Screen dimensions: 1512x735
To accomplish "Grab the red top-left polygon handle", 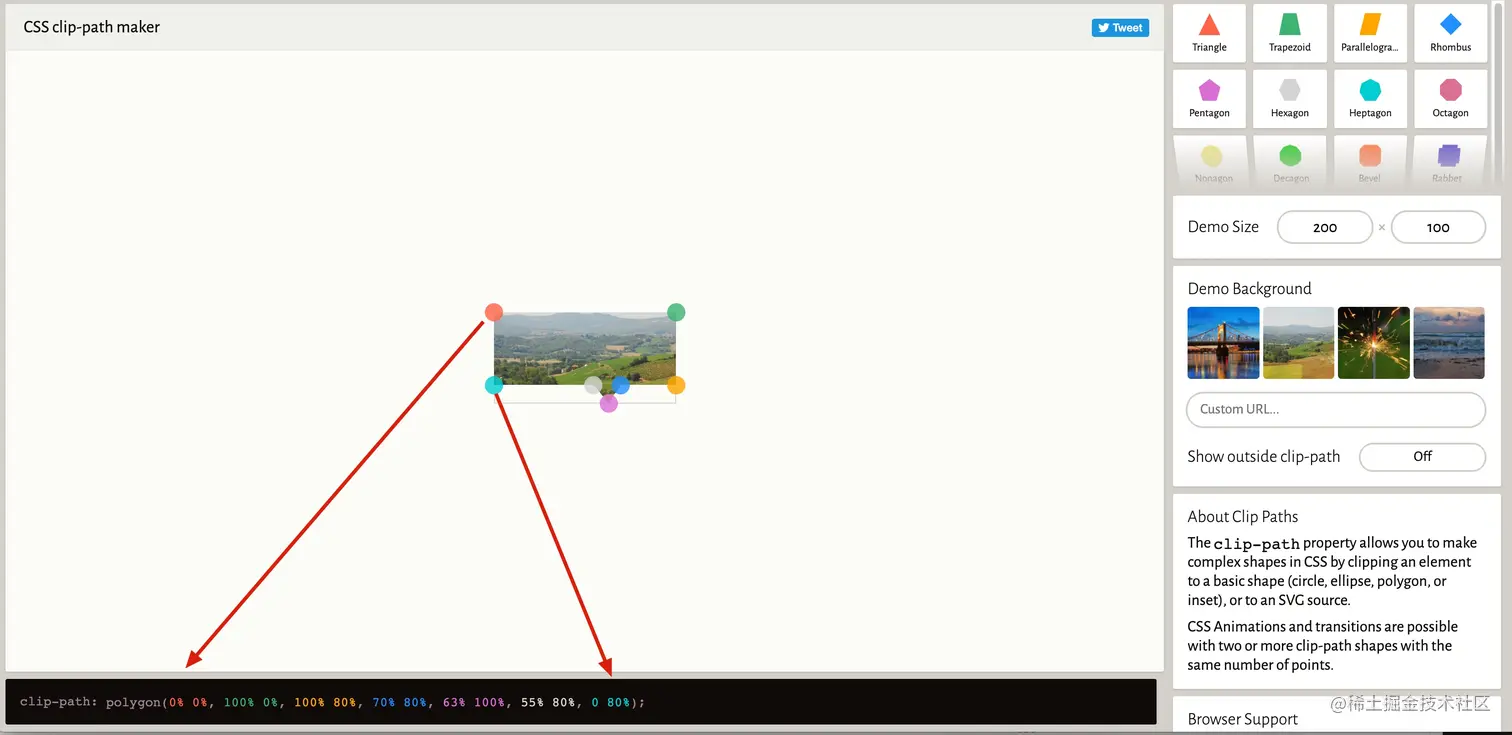I will [494, 312].
